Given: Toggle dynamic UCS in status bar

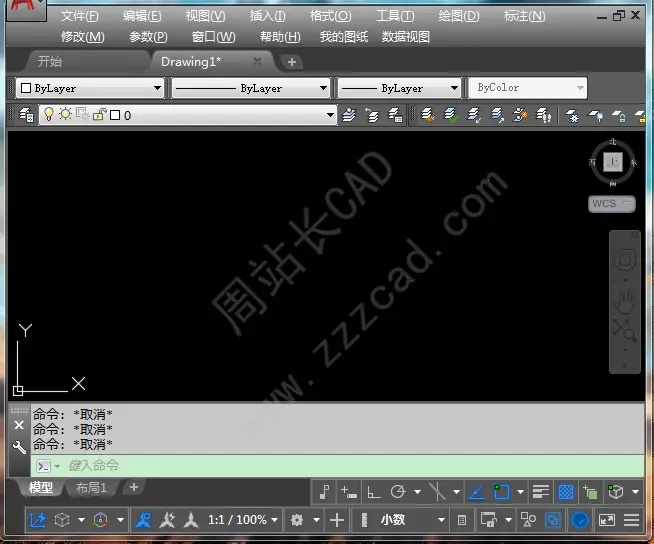Looking at the screenshot, I should tap(38, 520).
